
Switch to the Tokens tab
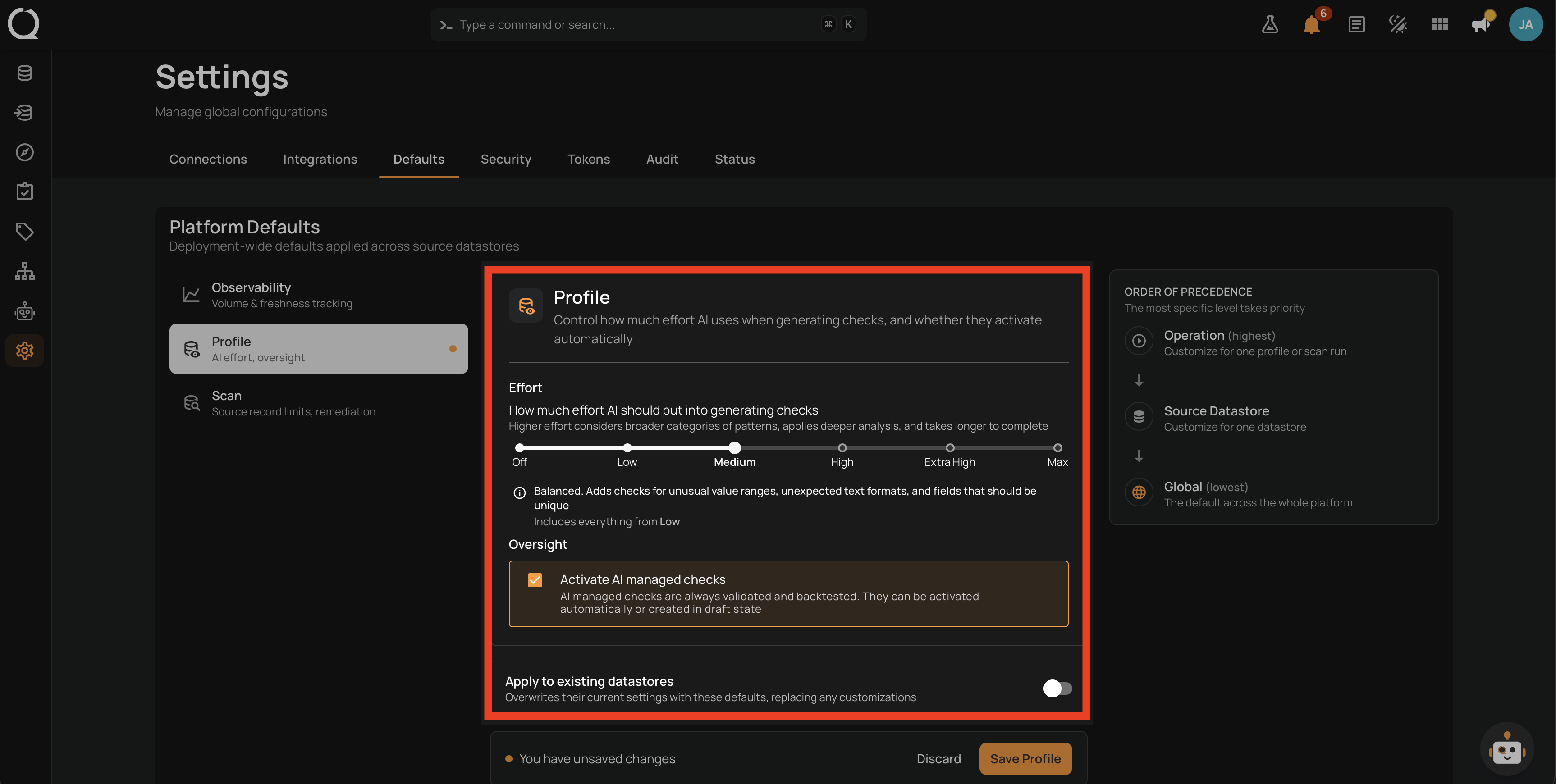(588, 159)
